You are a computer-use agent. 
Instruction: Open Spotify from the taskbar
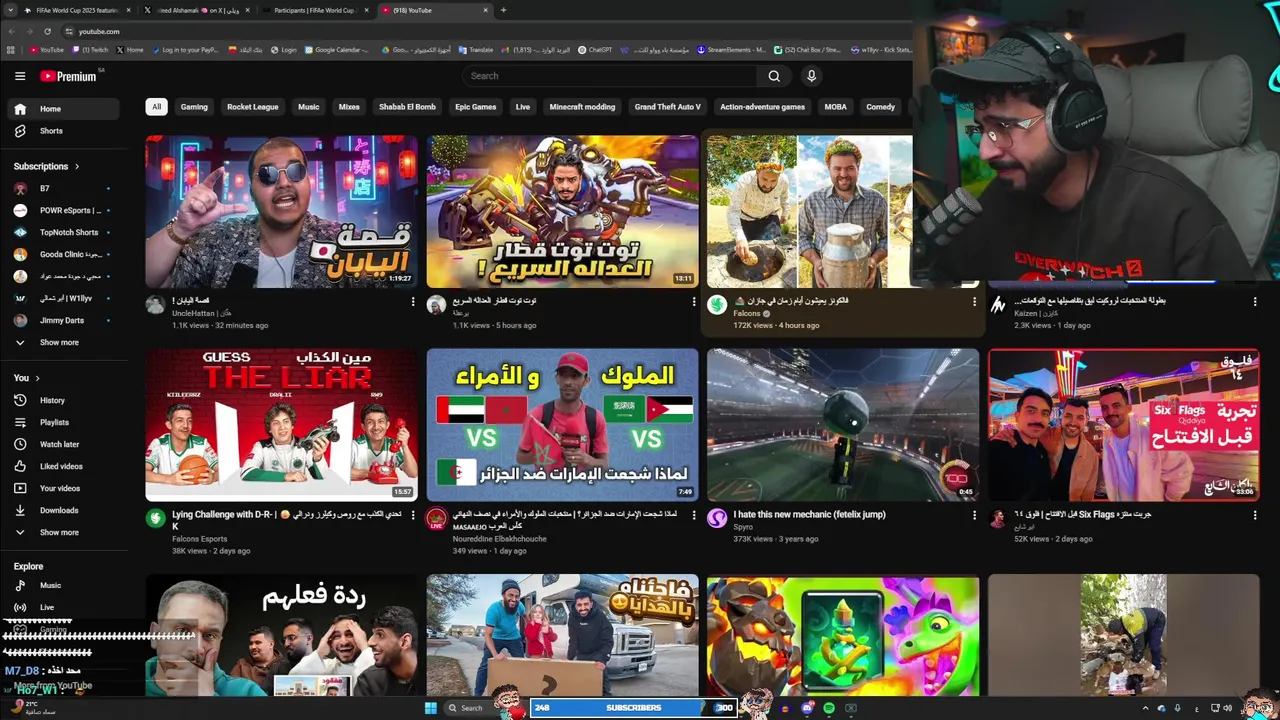tap(829, 708)
